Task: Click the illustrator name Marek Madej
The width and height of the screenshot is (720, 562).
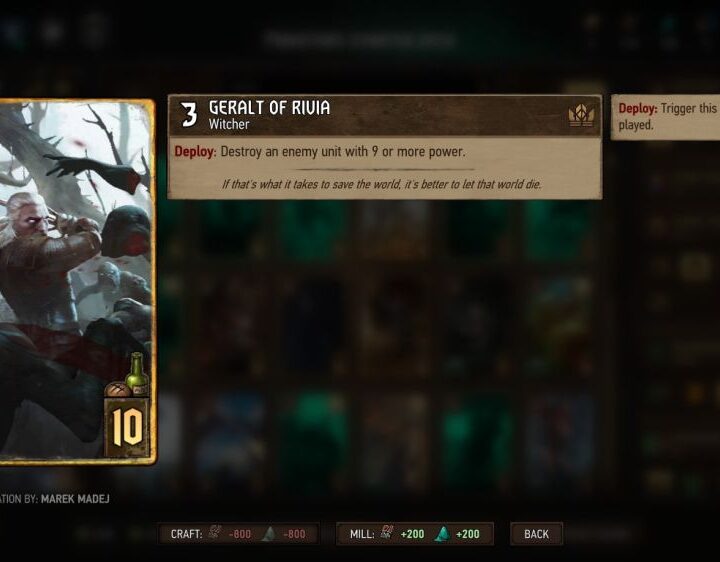Action: [x=75, y=499]
